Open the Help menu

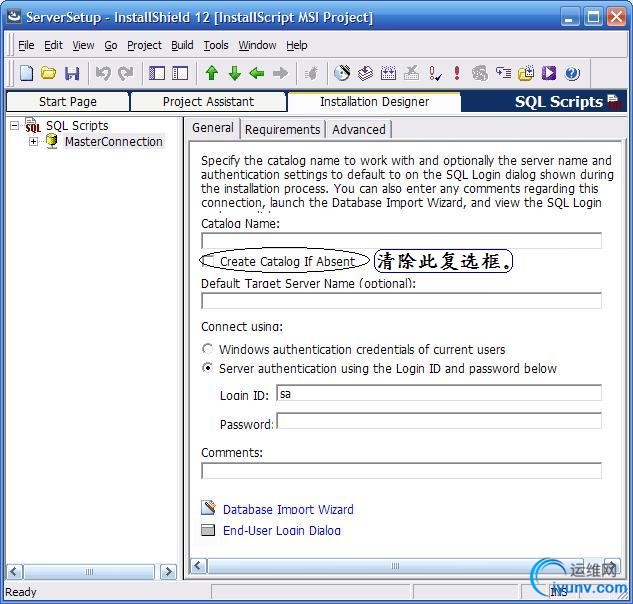pyautogui.click(x=297, y=45)
